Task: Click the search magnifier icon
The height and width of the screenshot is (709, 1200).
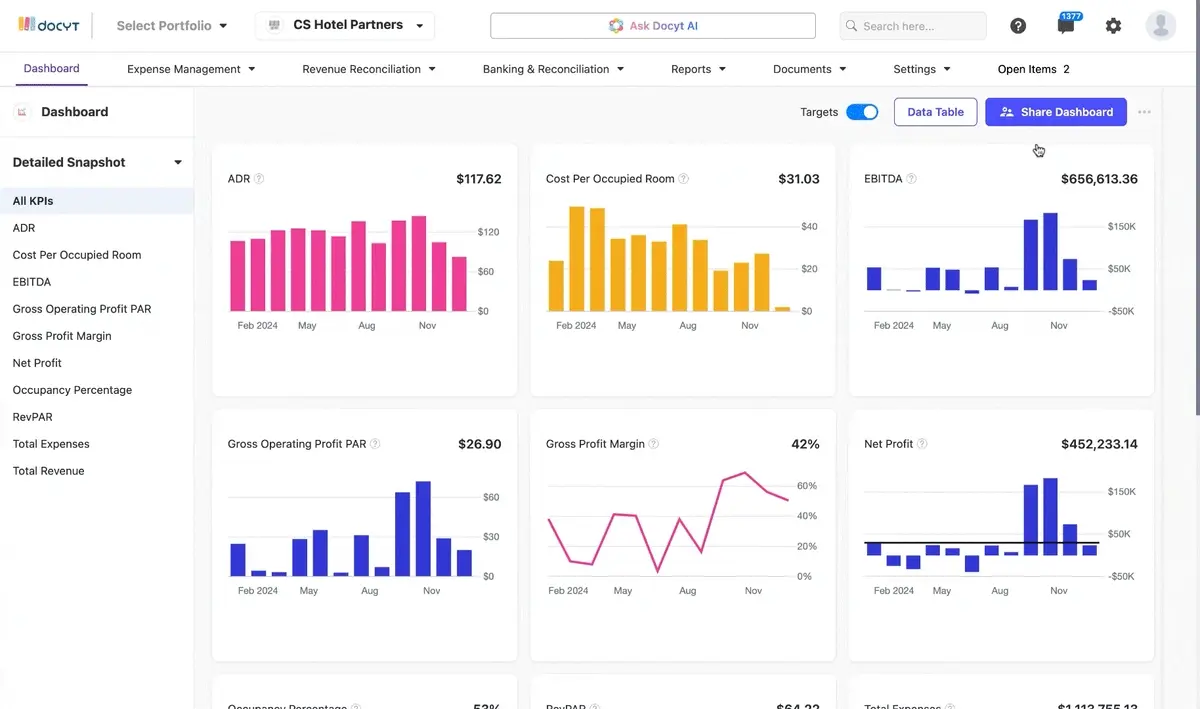Action: [852, 26]
